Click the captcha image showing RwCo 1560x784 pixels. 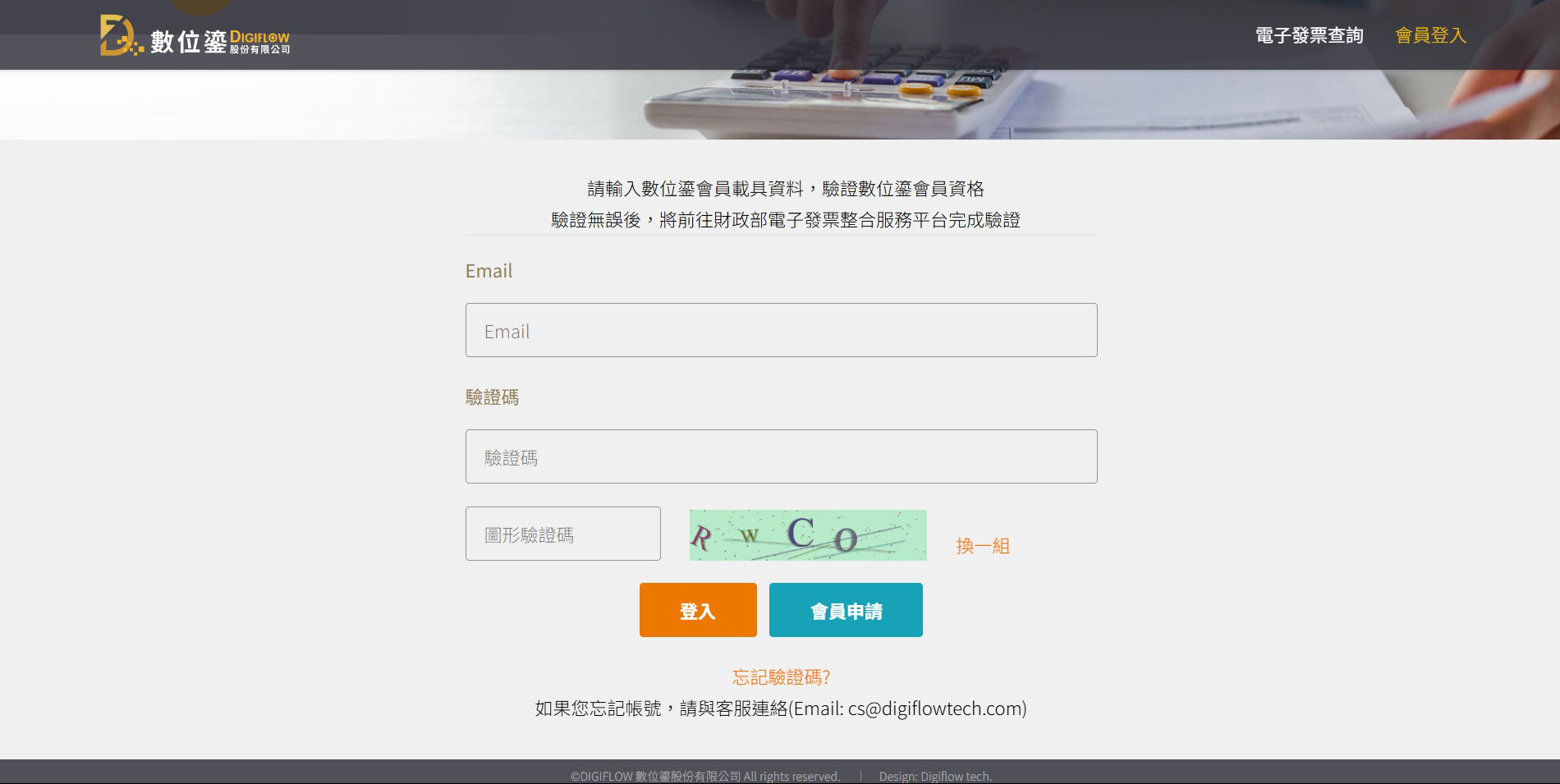[808, 535]
